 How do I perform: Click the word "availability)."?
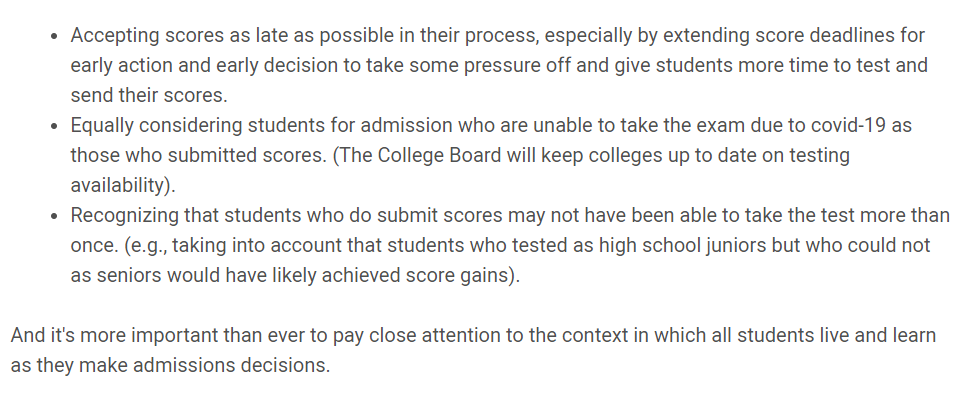[123, 186]
